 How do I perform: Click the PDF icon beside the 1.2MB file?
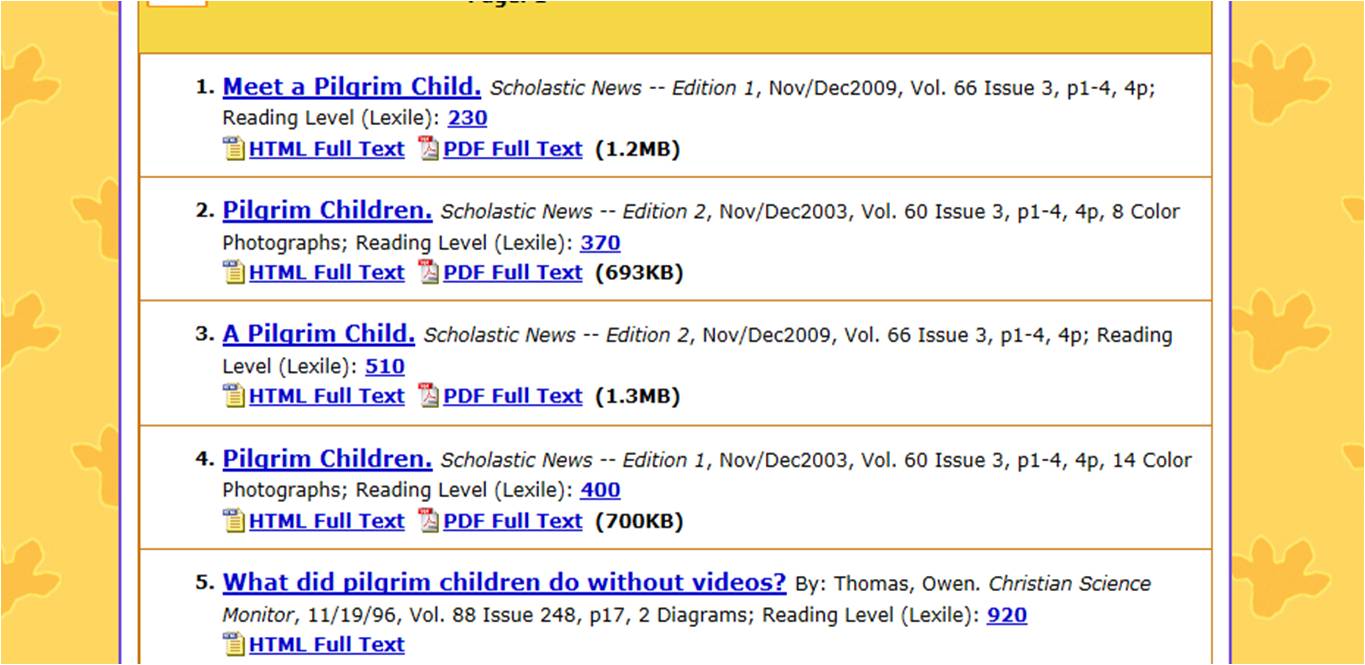[x=429, y=149]
